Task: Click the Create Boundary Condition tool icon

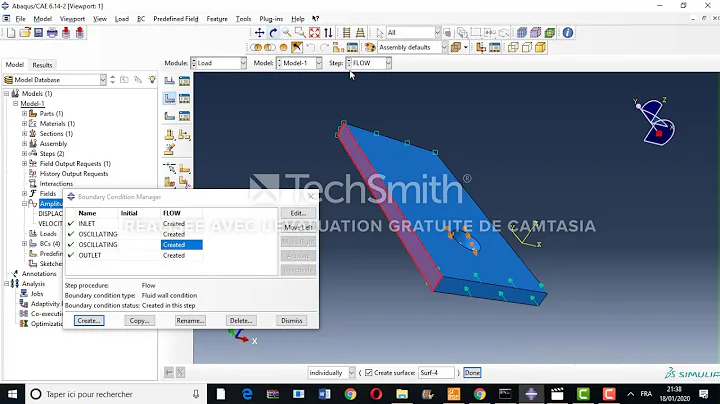Action: coord(169,98)
